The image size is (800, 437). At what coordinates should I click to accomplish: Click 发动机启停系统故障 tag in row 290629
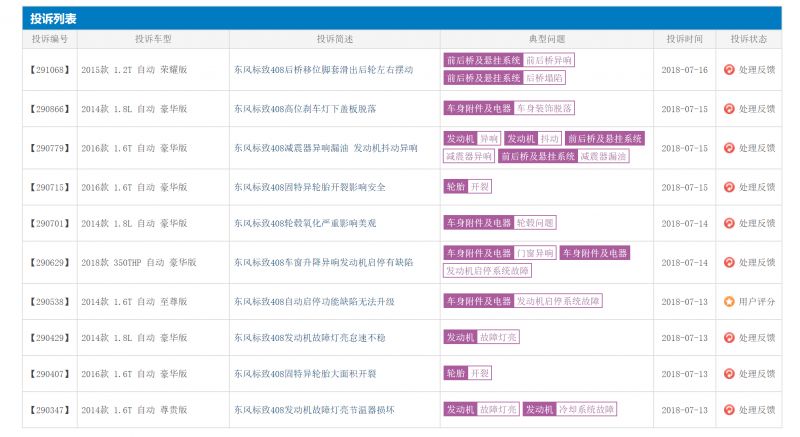click(x=487, y=271)
